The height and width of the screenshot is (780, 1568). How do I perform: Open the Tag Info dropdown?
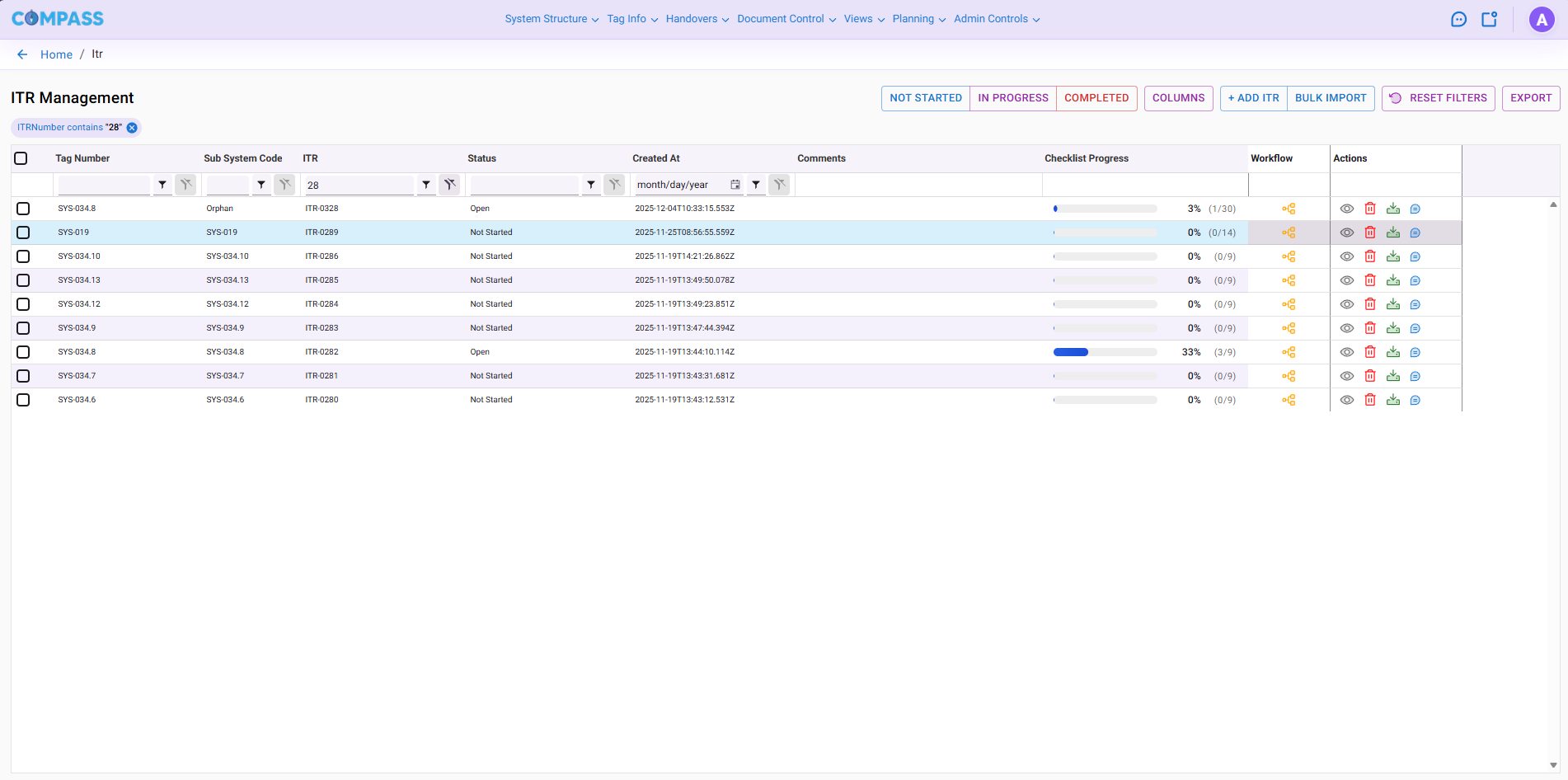tap(631, 18)
